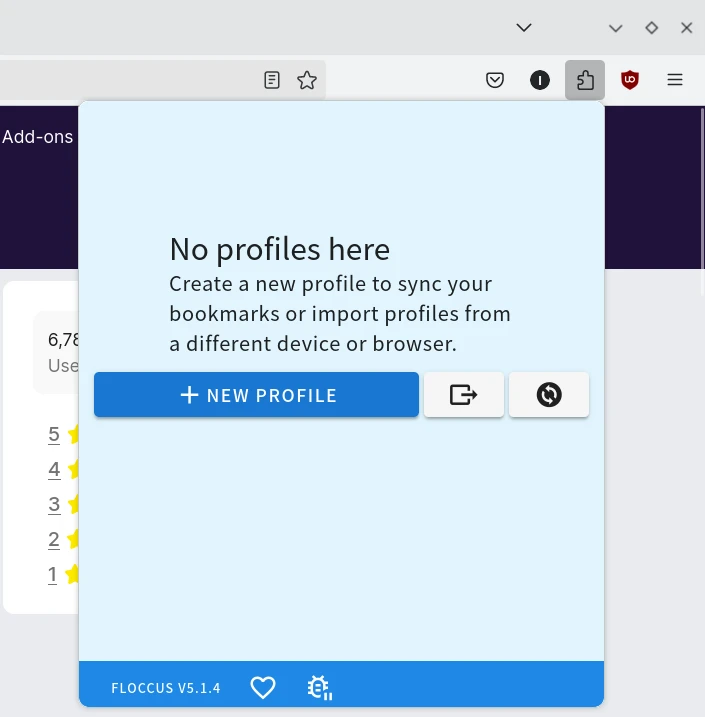Click the black circle extension icon
The width and height of the screenshot is (705, 717).
(539, 80)
